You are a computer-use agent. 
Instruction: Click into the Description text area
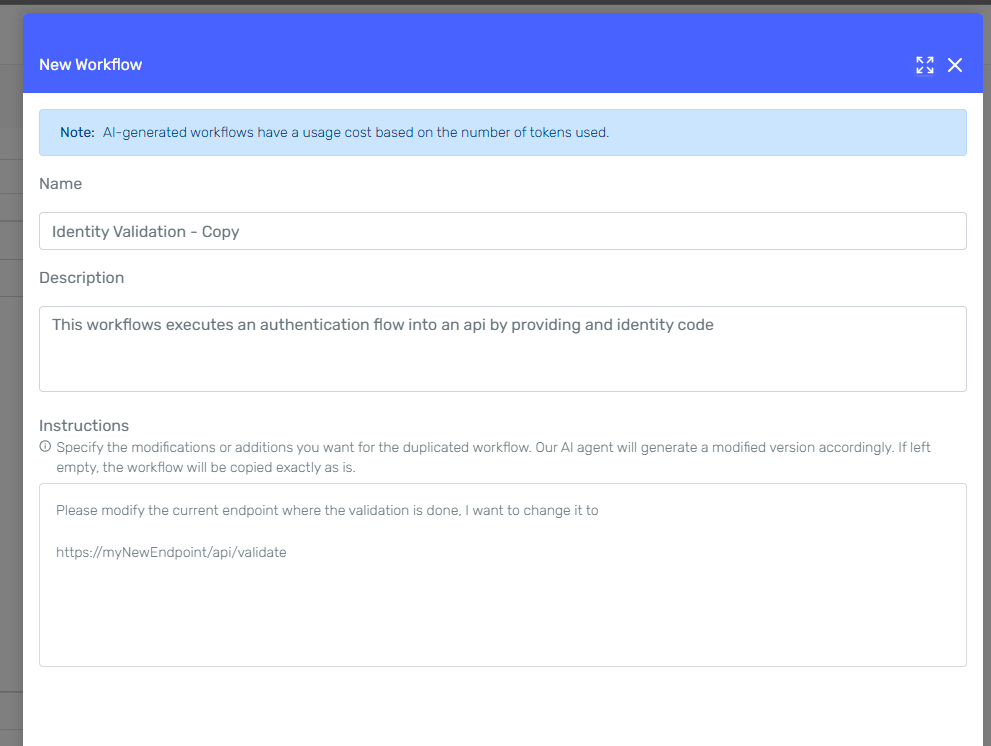502,364
